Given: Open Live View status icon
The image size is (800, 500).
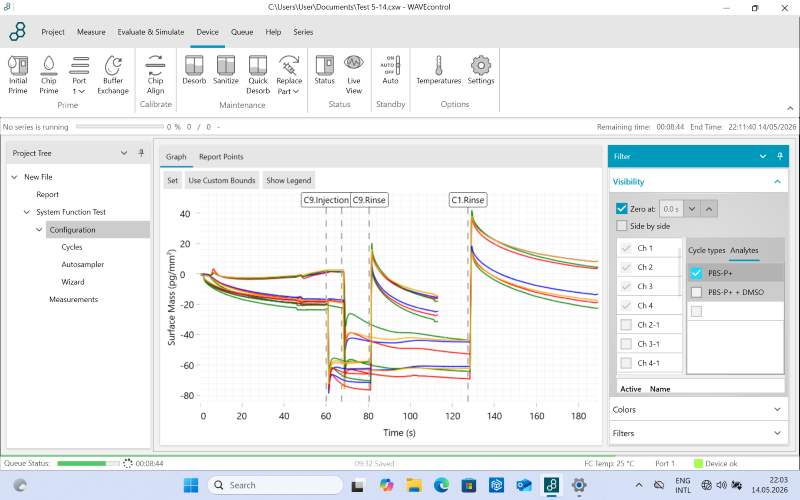Looking at the screenshot, I should [354, 74].
